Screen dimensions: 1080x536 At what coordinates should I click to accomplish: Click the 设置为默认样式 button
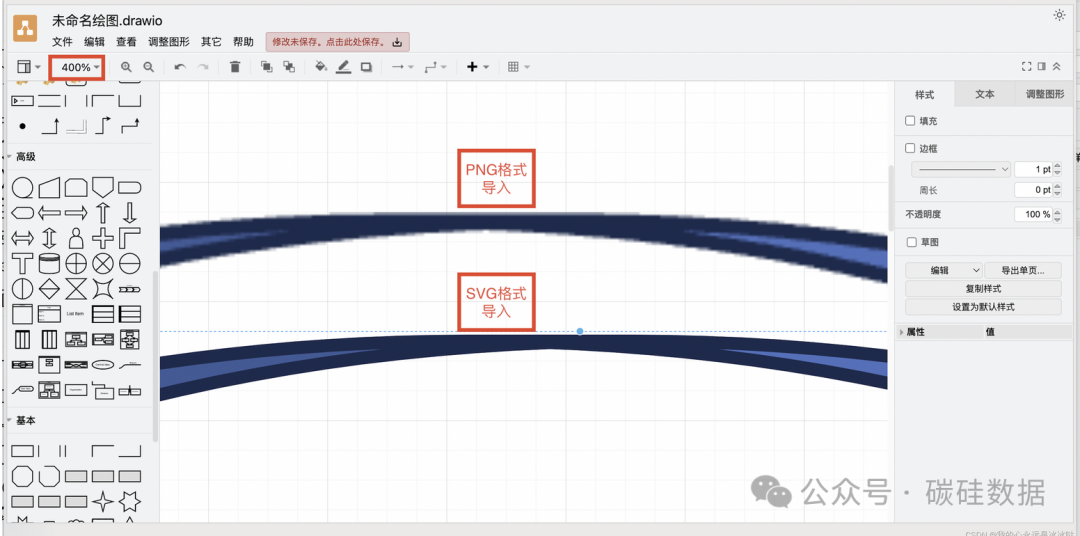click(983, 307)
